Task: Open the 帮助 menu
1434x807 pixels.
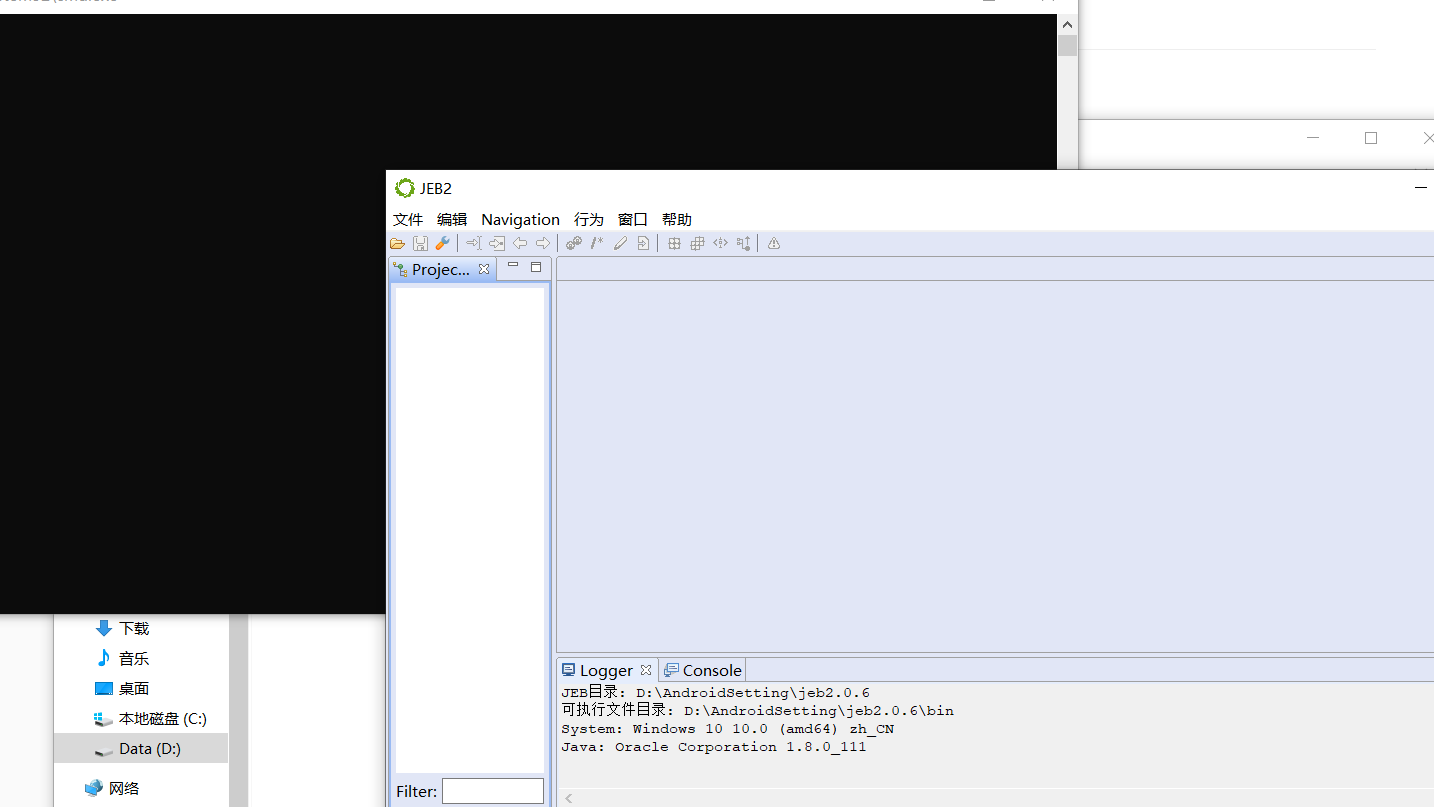Action: (676, 219)
